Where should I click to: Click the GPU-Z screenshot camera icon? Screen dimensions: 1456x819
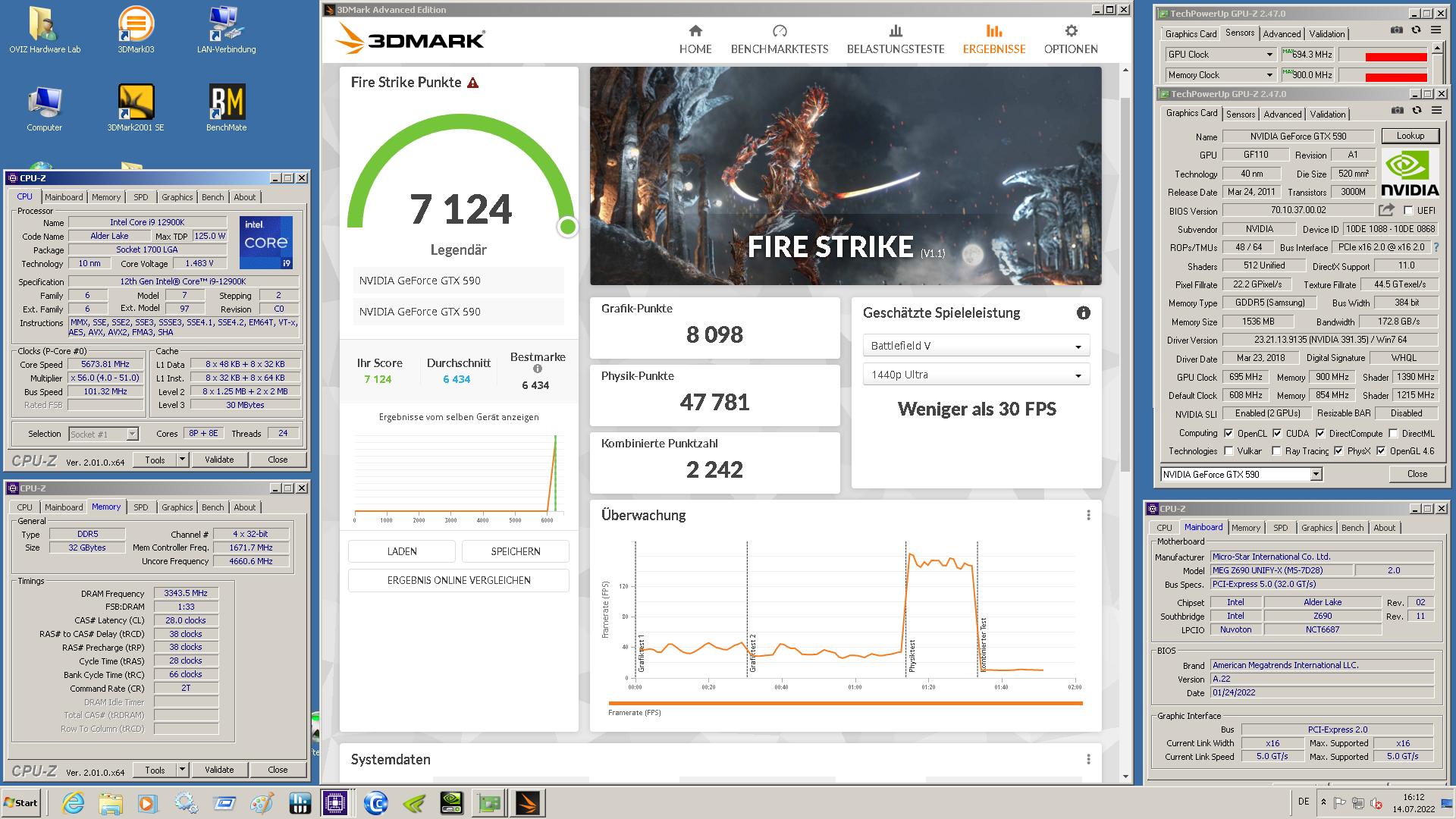click(x=1397, y=111)
